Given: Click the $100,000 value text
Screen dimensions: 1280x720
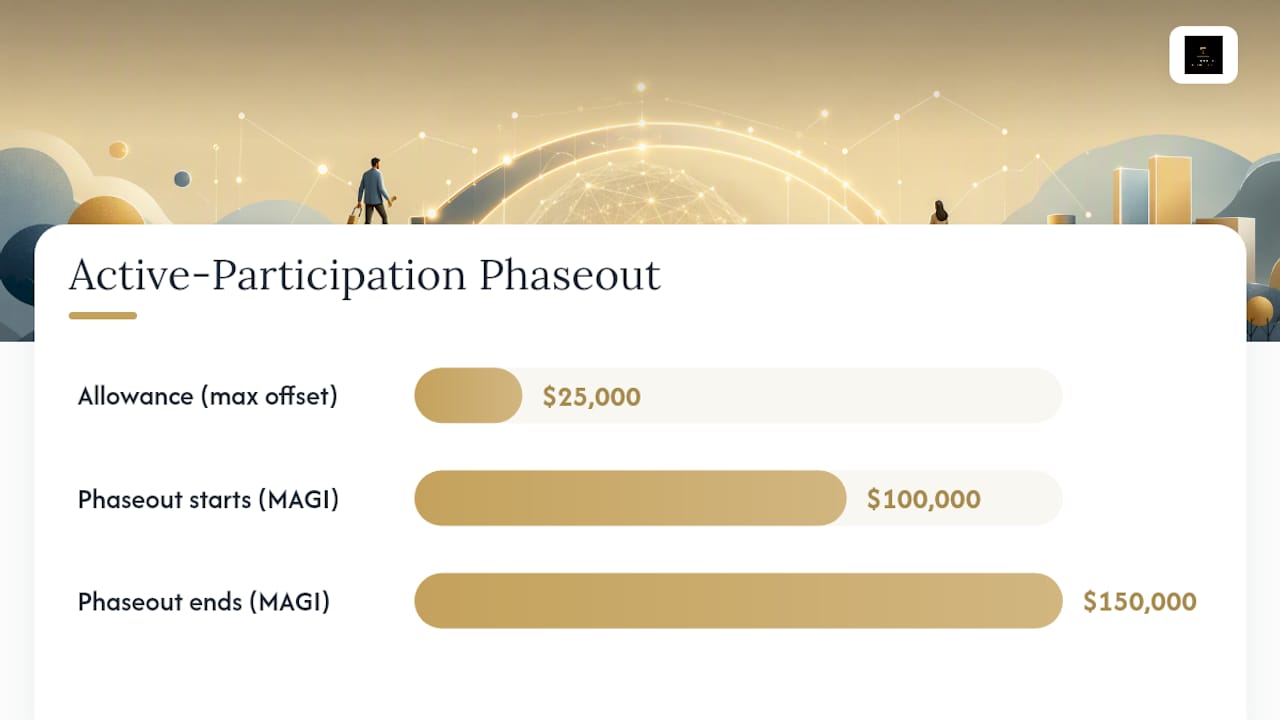Looking at the screenshot, I should tap(923, 499).
